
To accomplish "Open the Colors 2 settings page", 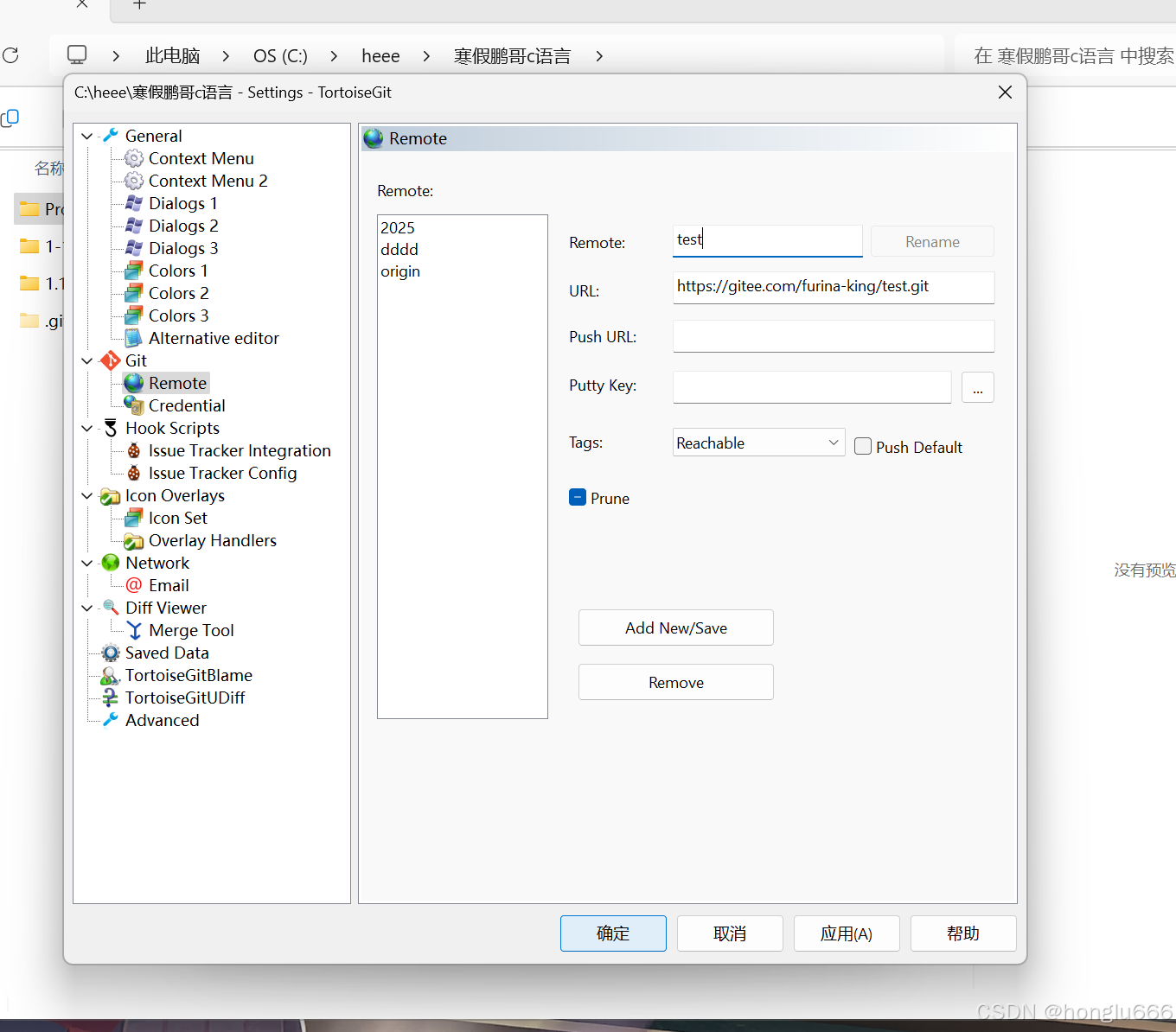I will point(179,293).
